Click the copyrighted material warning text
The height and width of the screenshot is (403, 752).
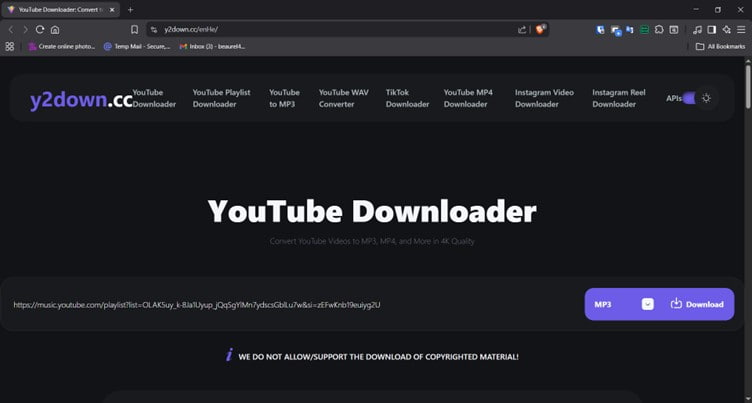(378, 357)
